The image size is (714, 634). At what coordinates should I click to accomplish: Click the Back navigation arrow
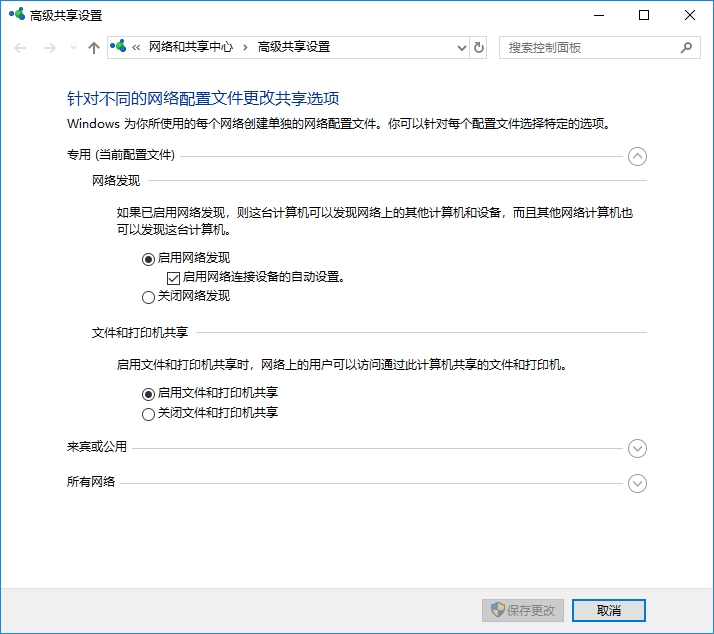tap(20, 48)
